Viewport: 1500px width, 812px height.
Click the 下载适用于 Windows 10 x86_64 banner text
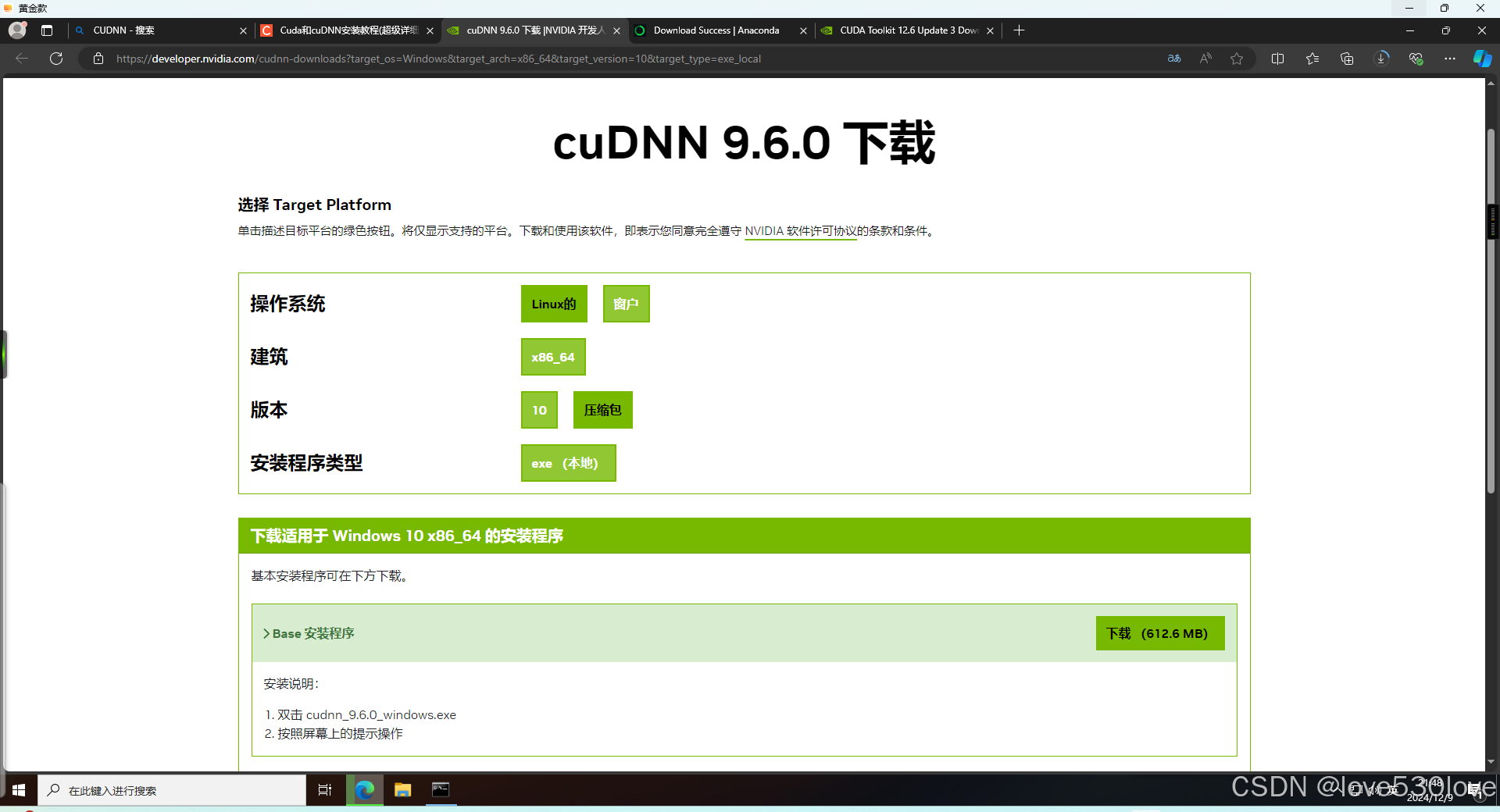click(x=407, y=536)
